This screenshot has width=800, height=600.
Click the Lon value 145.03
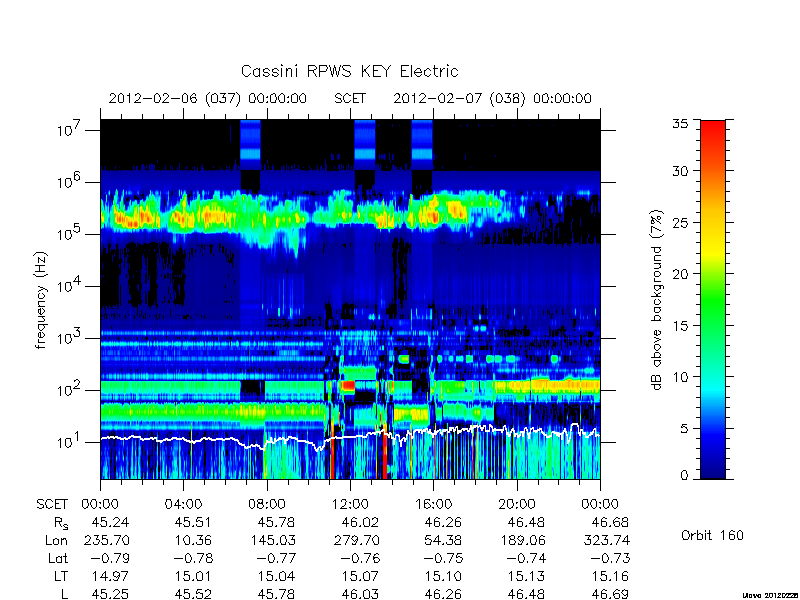[x=272, y=540]
